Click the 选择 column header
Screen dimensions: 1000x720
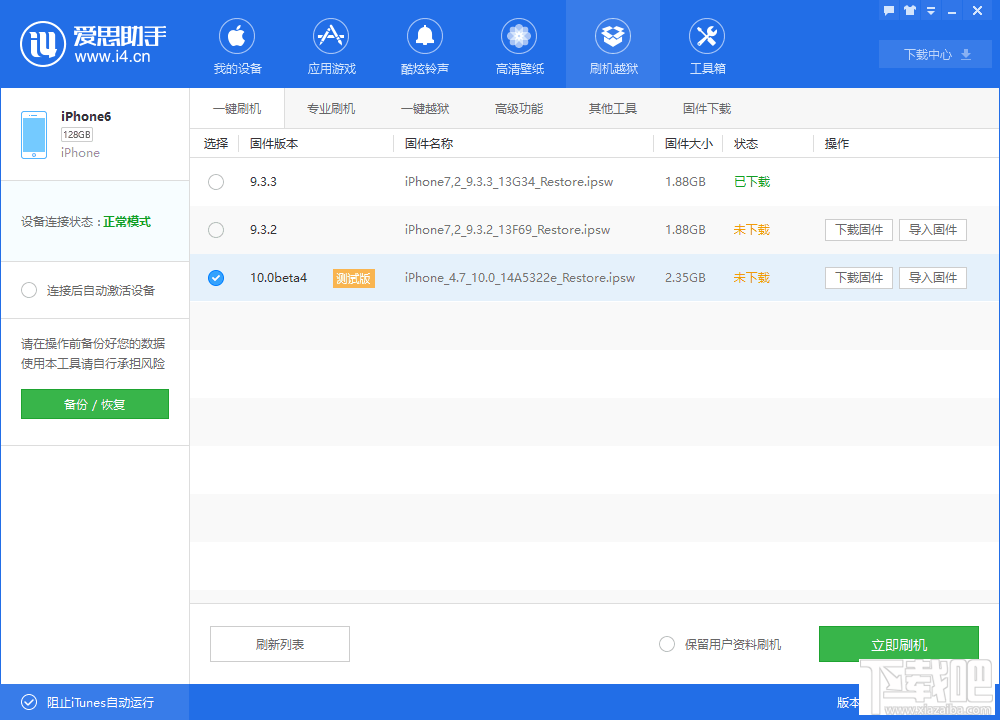[216, 143]
